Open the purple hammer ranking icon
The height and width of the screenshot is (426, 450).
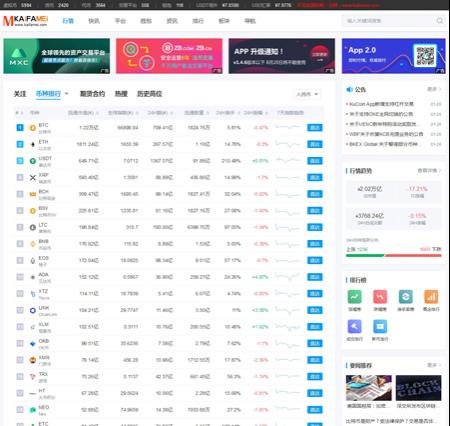click(x=355, y=326)
